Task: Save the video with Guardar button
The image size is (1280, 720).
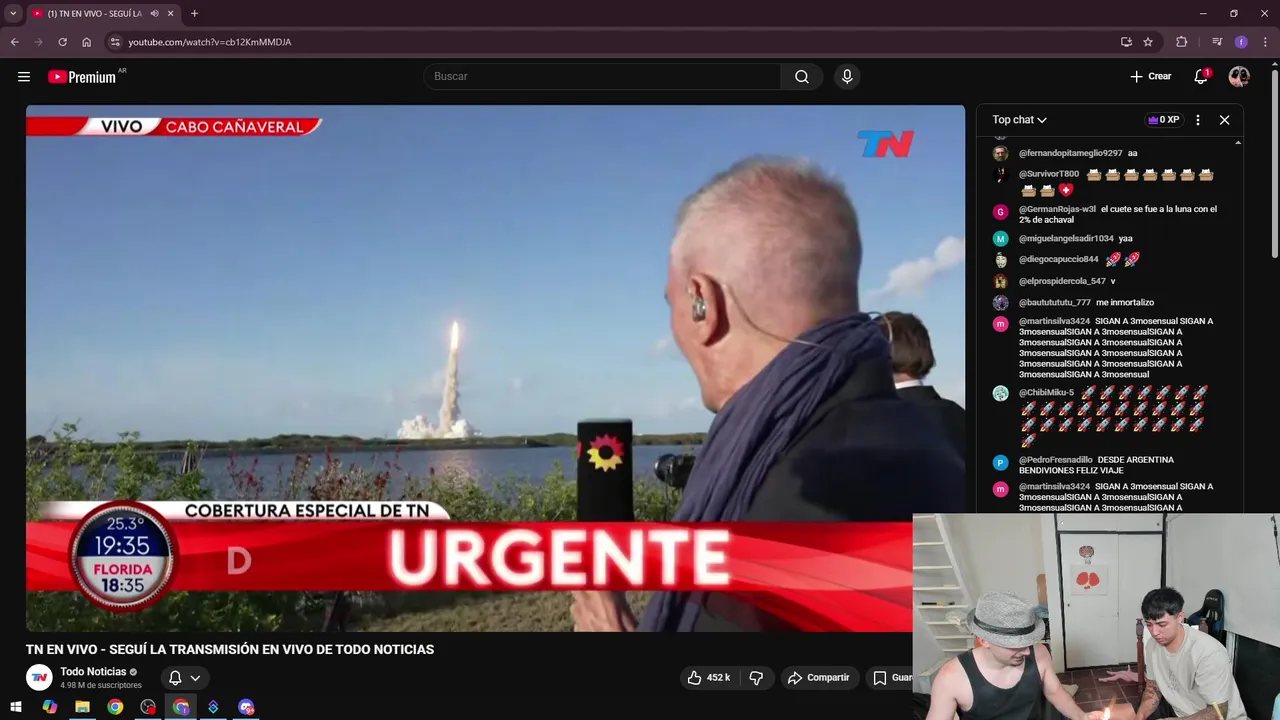Action: coord(891,678)
